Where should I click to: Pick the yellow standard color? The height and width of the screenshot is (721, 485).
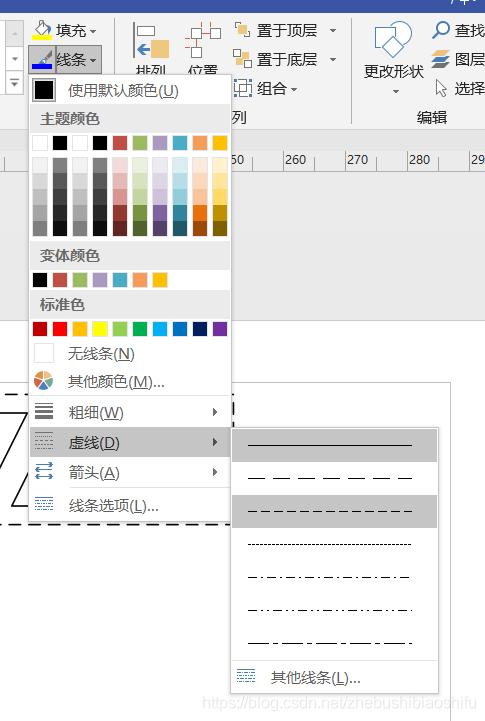100,329
